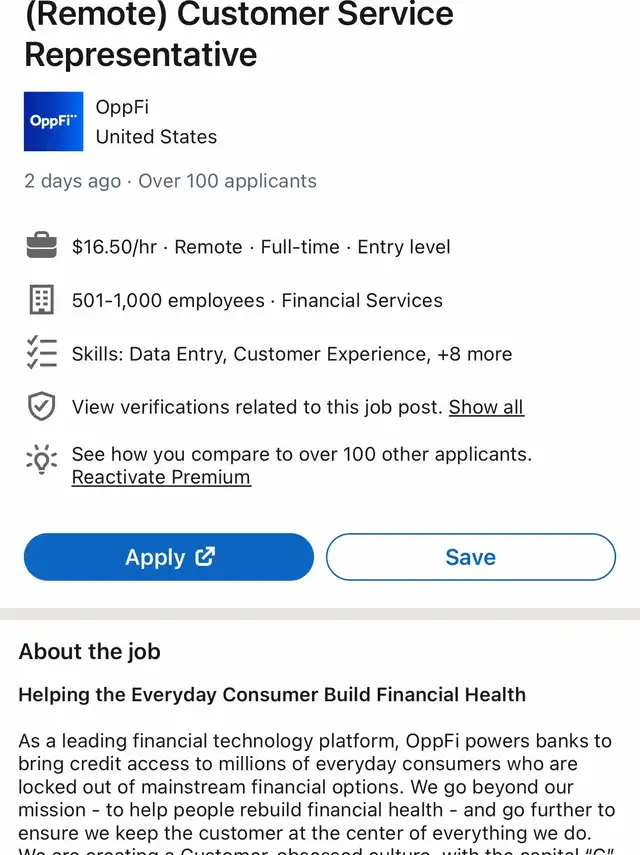This screenshot has width=640, height=855.
Task: Click '501-1,000 employees · Financial Services' line
Action: coord(257,300)
